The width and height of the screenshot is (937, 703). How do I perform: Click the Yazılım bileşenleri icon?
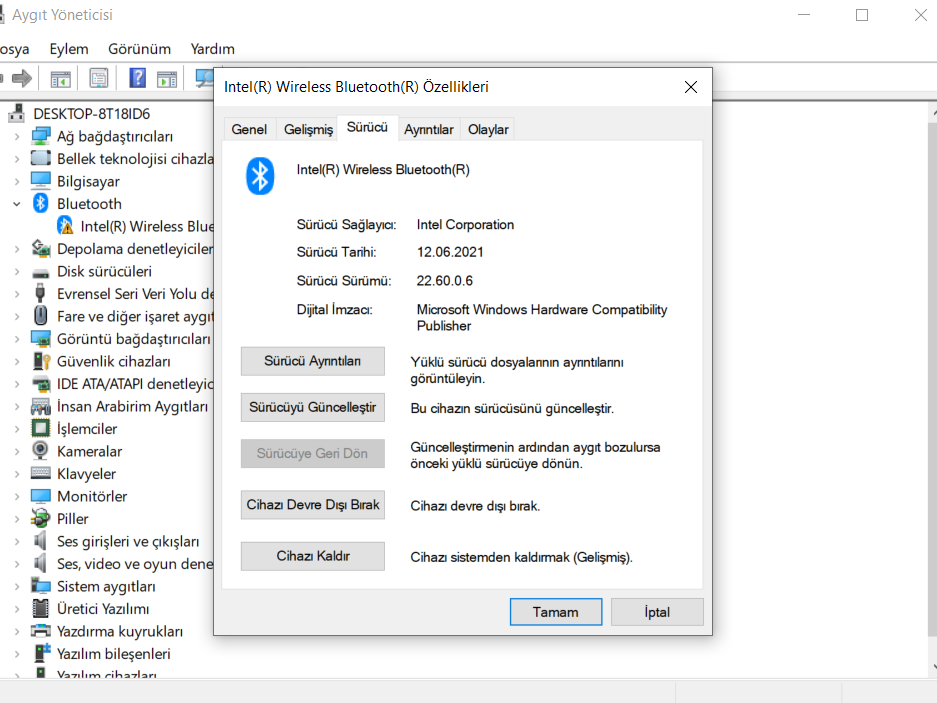41,653
